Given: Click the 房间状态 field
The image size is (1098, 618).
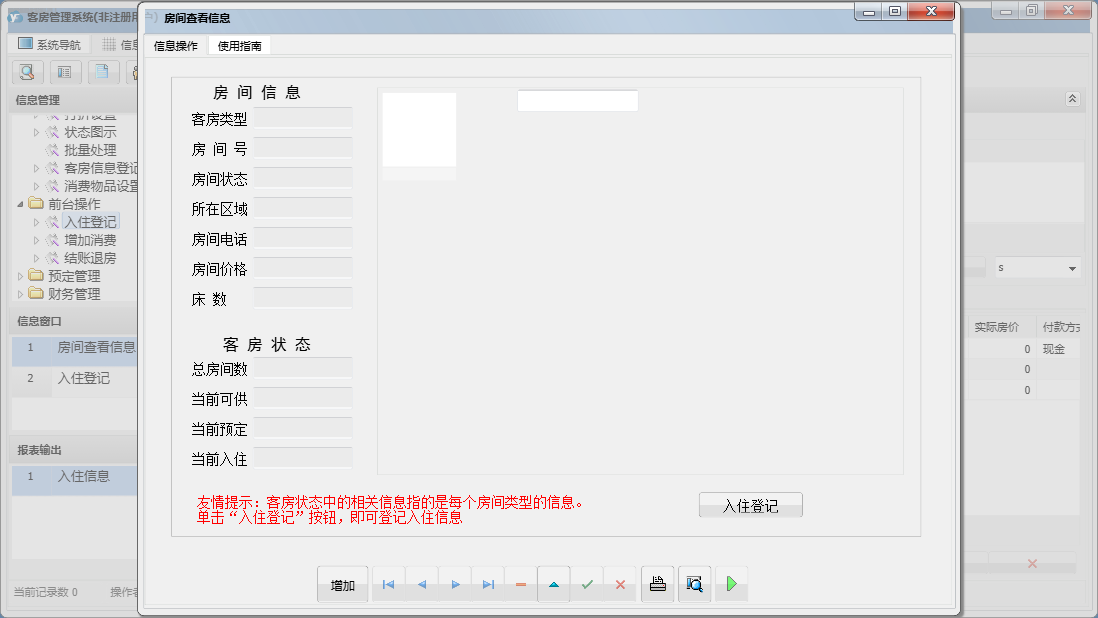Looking at the screenshot, I should (x=303, y=178).
